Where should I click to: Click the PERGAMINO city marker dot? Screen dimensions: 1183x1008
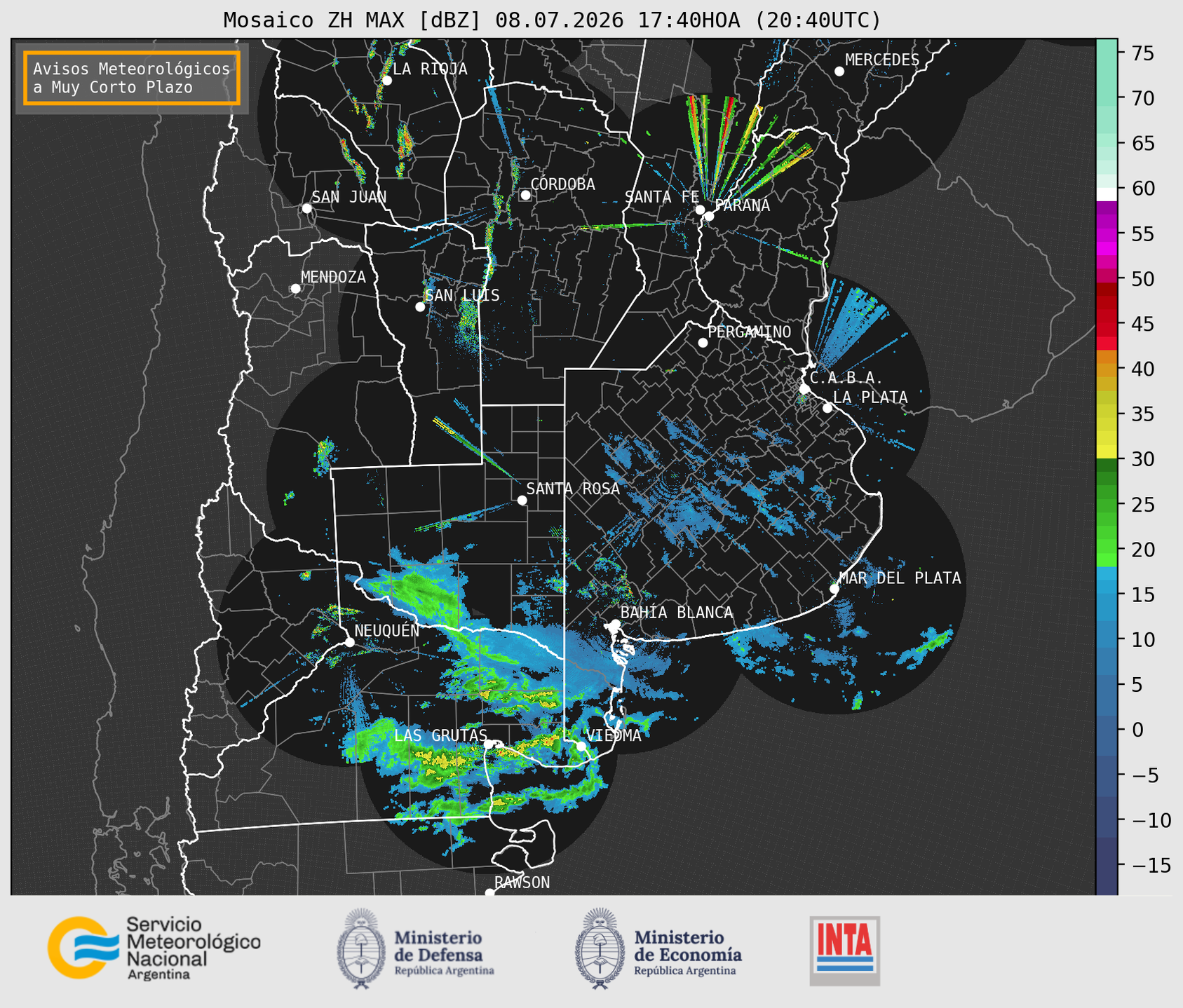(703, 343)
